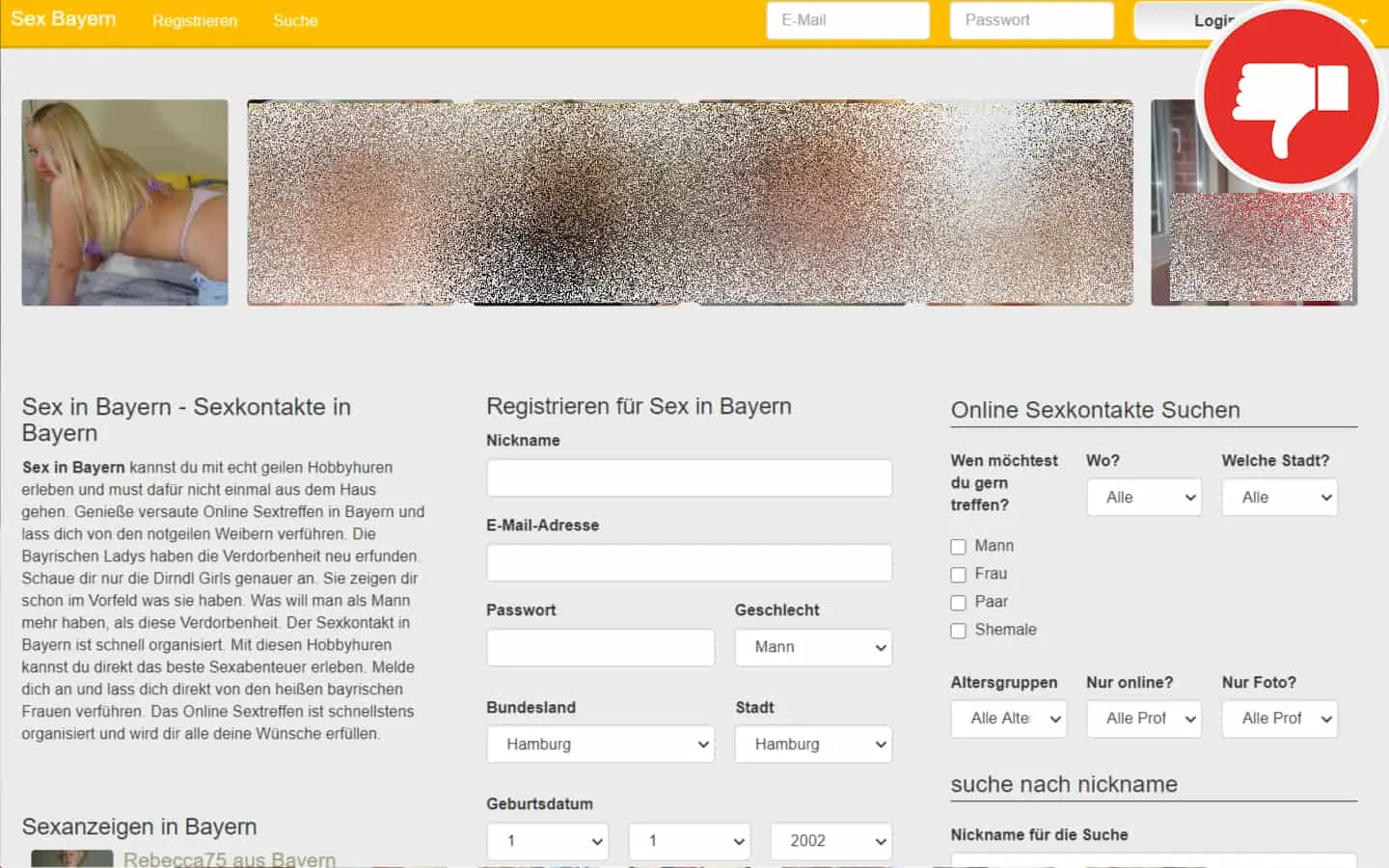Screen dimensions: 1389x868
Task: Open the Rebecca75 aus Bayern listing link
Action: (x=230, y=858)
